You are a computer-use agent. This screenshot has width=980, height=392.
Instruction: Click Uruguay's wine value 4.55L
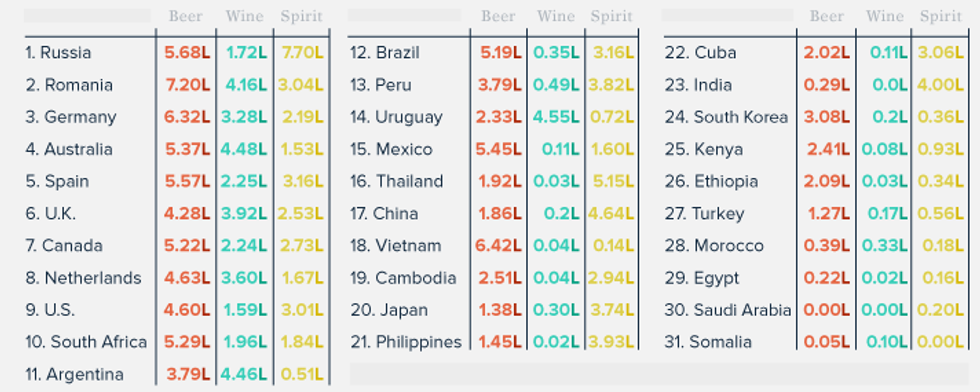pyautogui.click(x=556, y=117)
